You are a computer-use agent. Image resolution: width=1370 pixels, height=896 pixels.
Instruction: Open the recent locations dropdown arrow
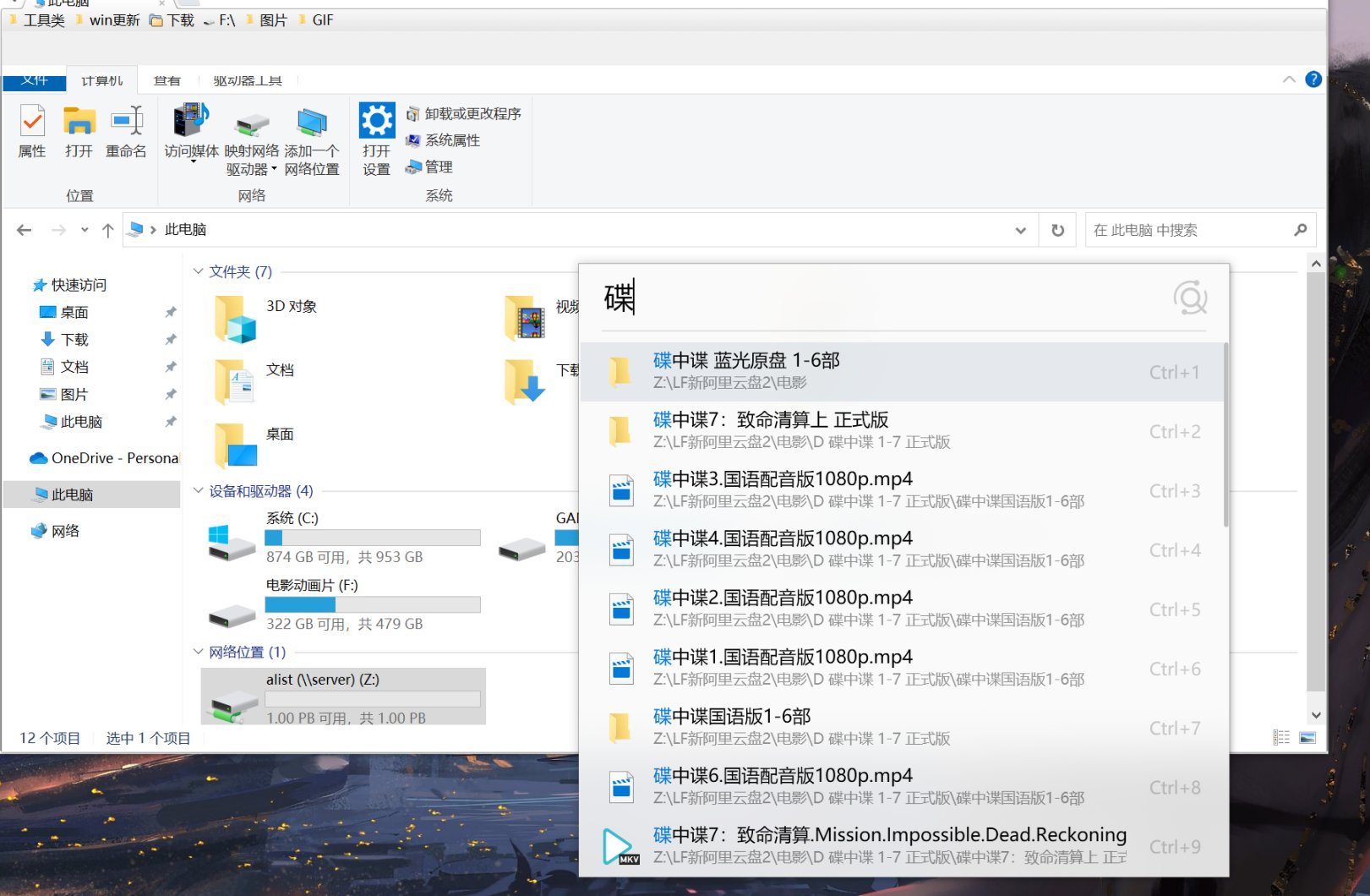coord(85,230)
